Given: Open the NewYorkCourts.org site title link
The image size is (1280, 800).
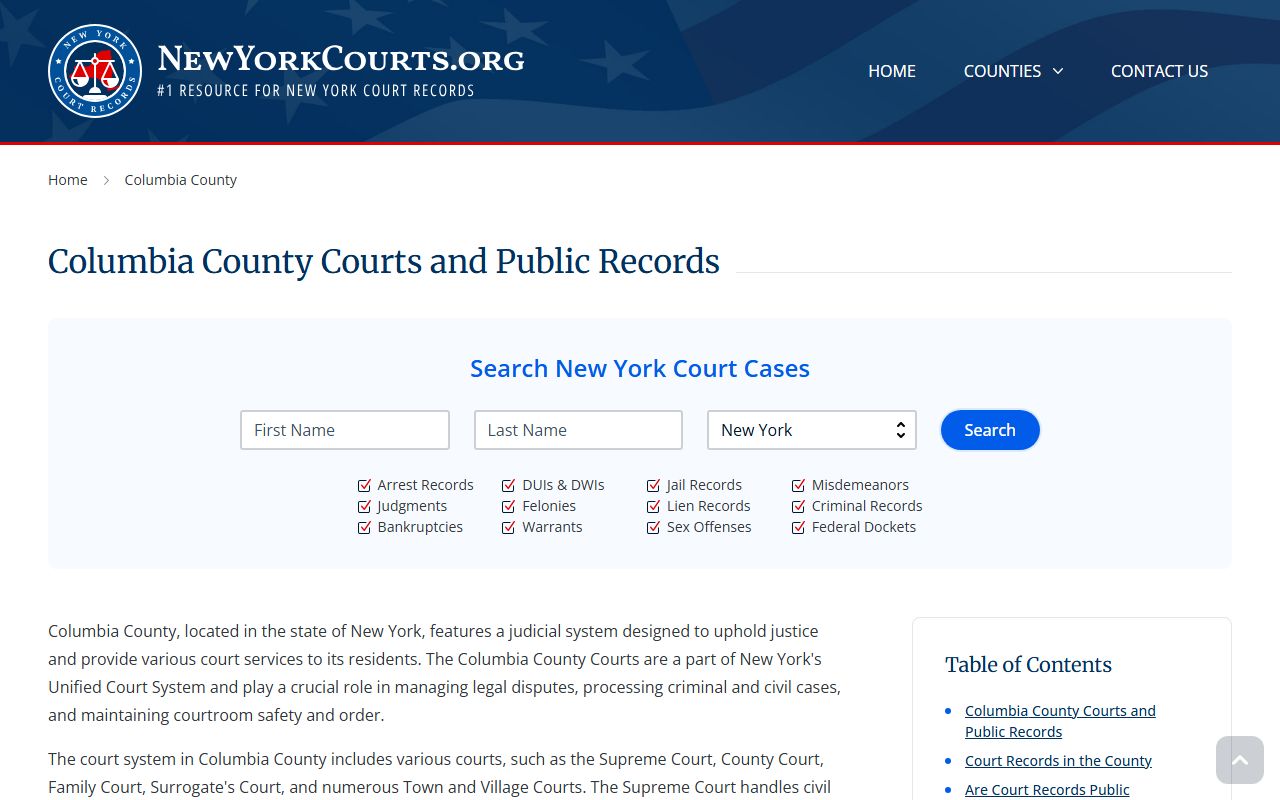Looking at the screenshot, I should (x=341, y=59).
